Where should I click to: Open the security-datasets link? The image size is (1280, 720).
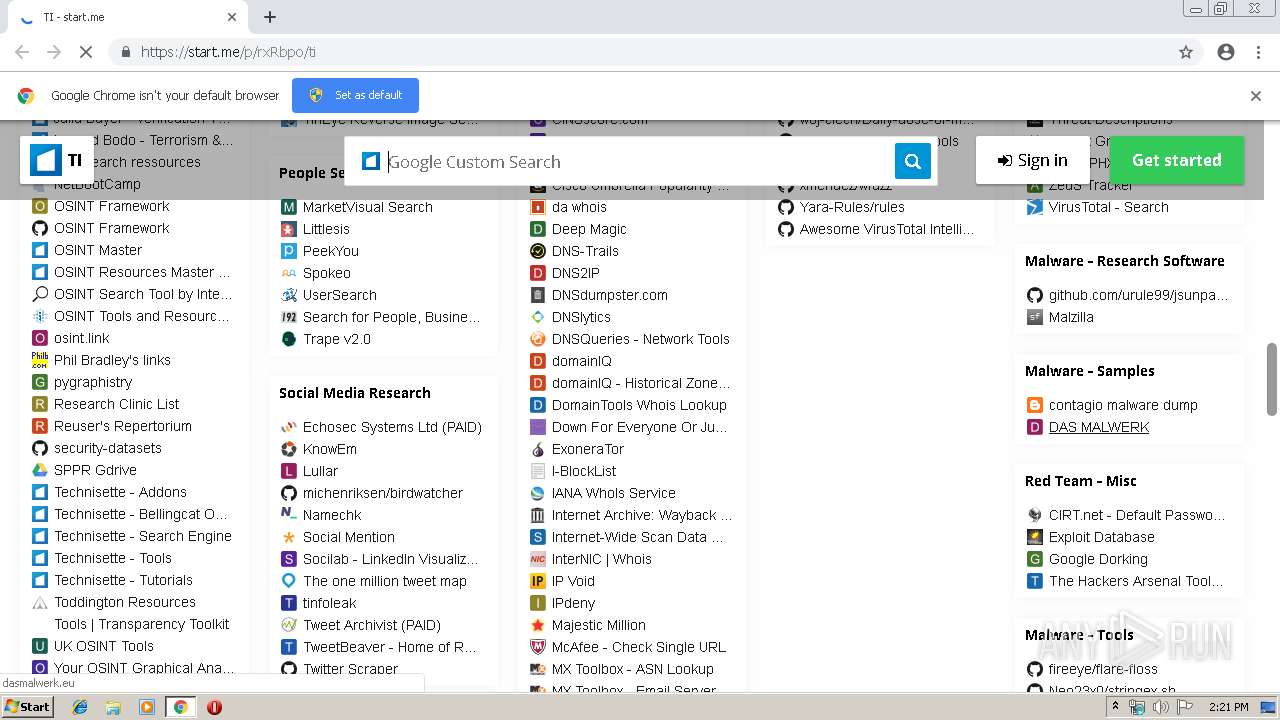point(108,448)
